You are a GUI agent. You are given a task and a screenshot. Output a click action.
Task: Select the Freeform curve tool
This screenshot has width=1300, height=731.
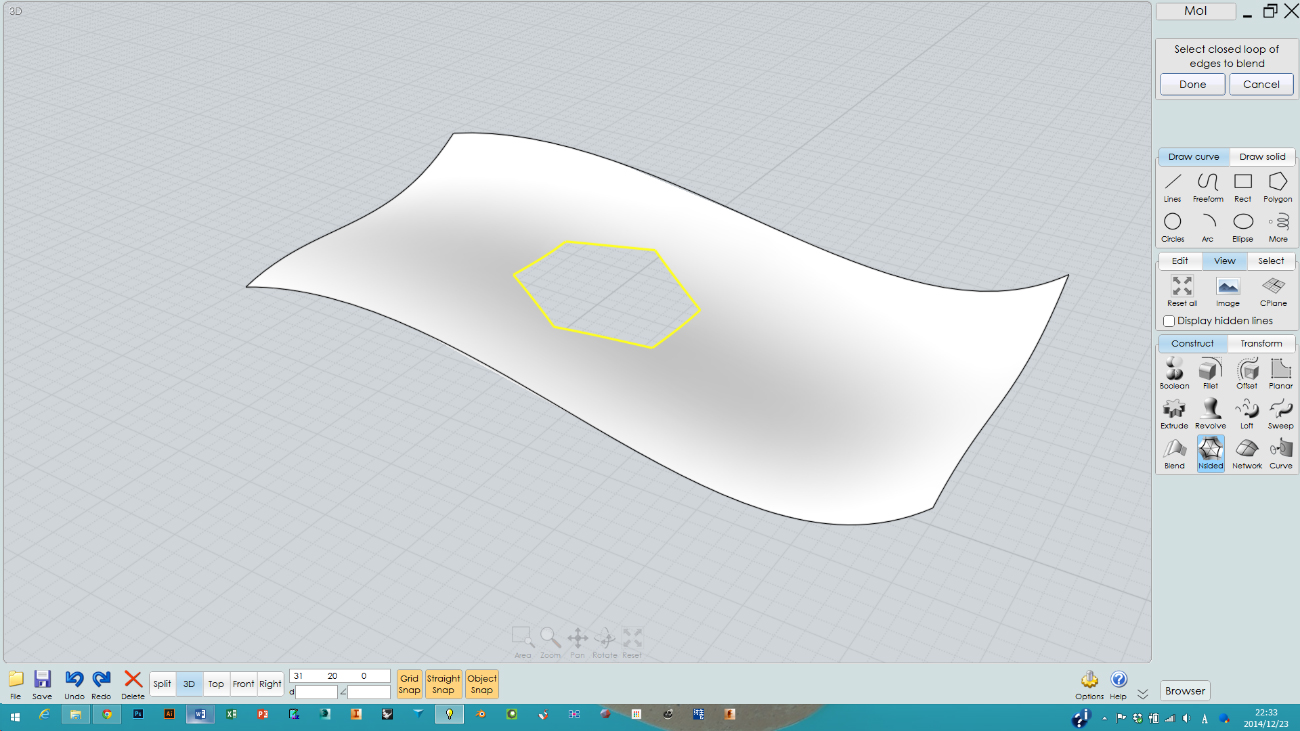[1208, 186]
